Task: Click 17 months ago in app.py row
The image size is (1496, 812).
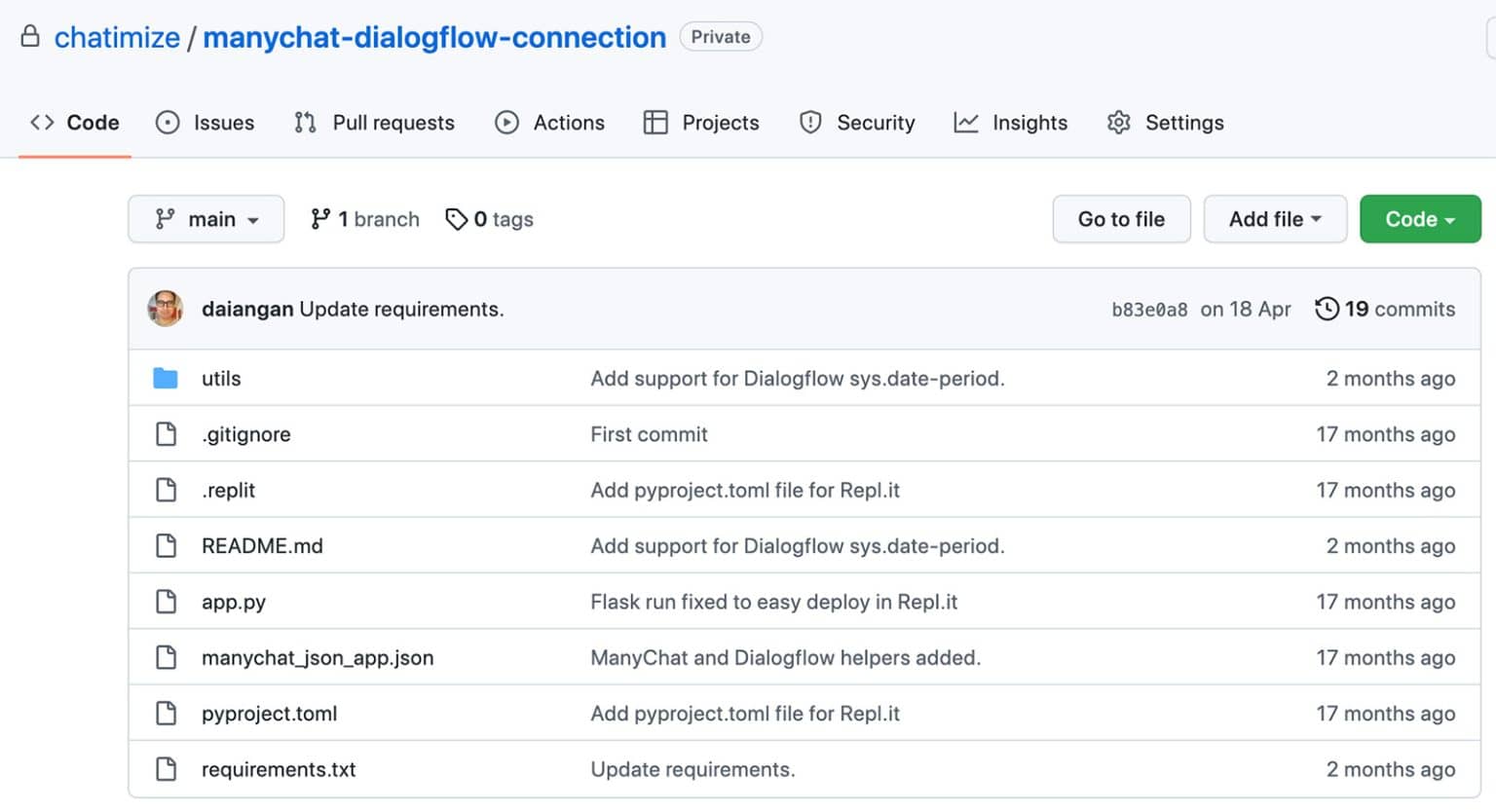Action: 1386,602
